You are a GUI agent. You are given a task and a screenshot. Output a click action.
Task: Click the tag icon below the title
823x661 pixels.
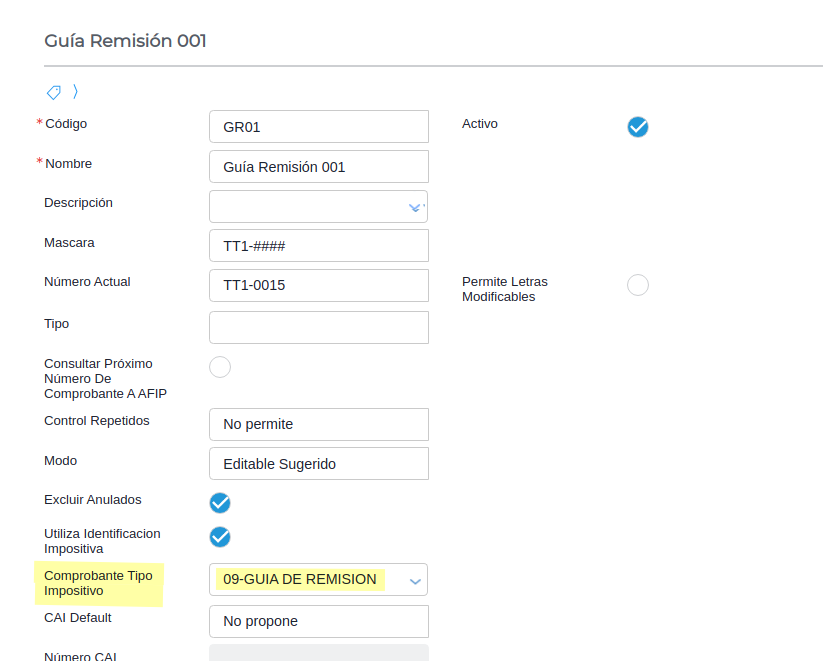pos(54,92)
